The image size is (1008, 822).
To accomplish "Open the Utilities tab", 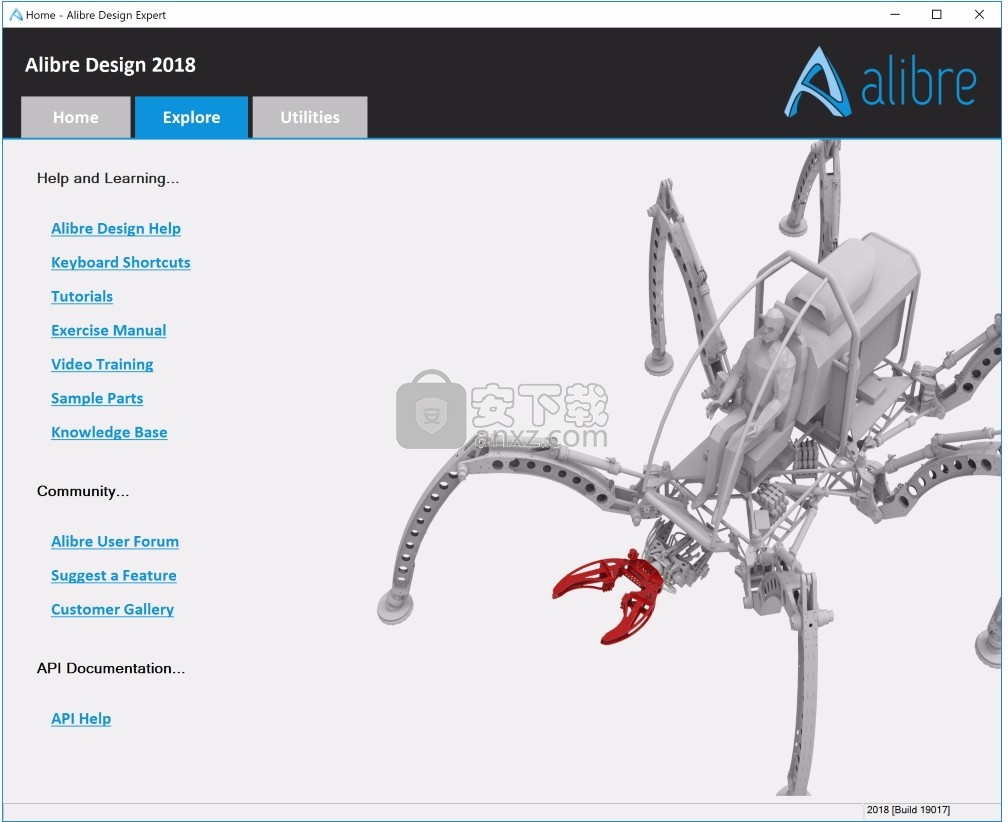I will coord(309,117).
